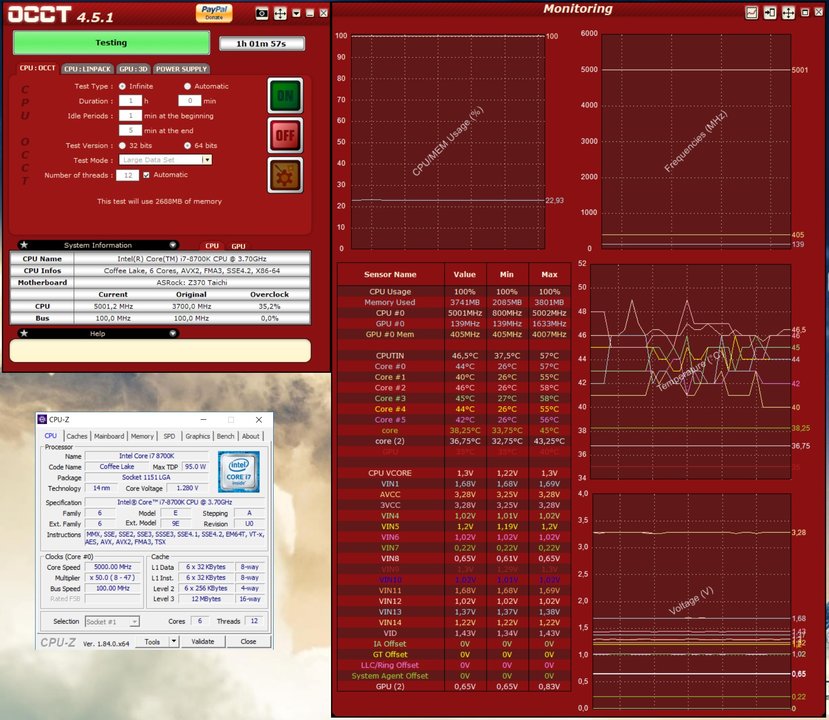
Task: Switch to GPU:3D tab
Action: pos(133,69)
